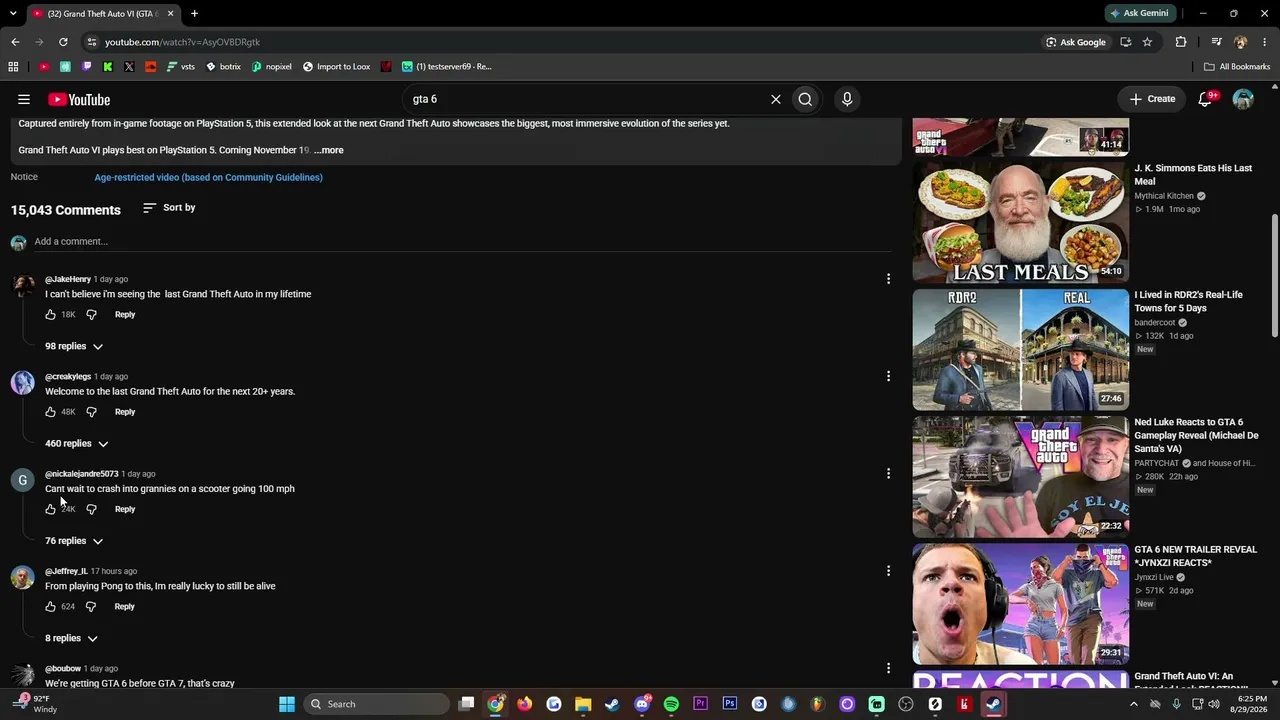Dislike the @JakeHenry comment
Viewport: 1280px width, 720px height.
91,314
